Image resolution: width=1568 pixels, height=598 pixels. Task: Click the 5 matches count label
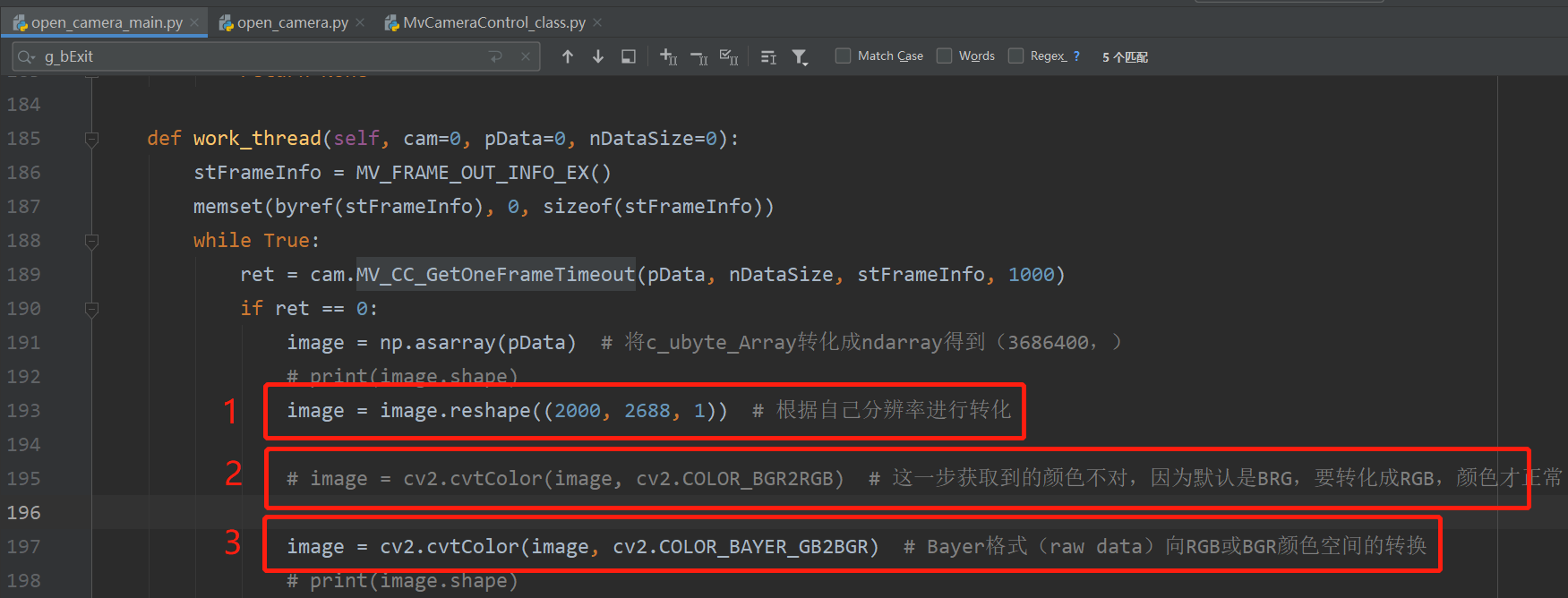click(1125, 56)
